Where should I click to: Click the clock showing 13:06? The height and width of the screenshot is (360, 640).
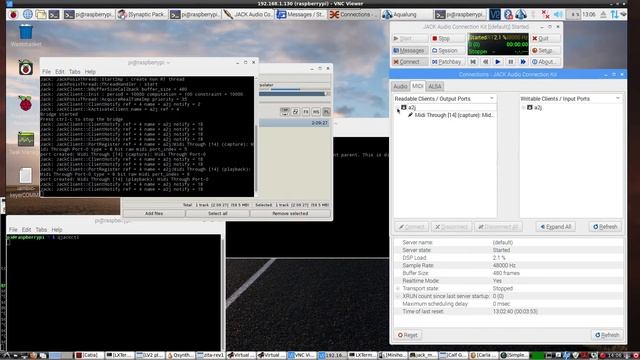[589, 15]
